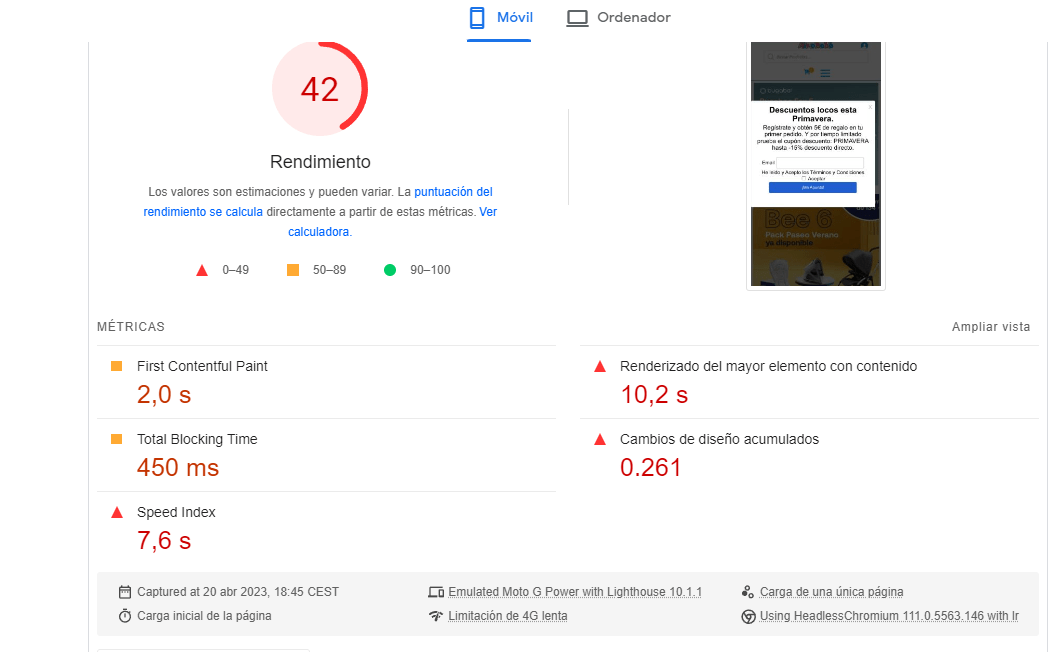Click the devices icon beside Emulated Moto G Power

tap(436, 592)
